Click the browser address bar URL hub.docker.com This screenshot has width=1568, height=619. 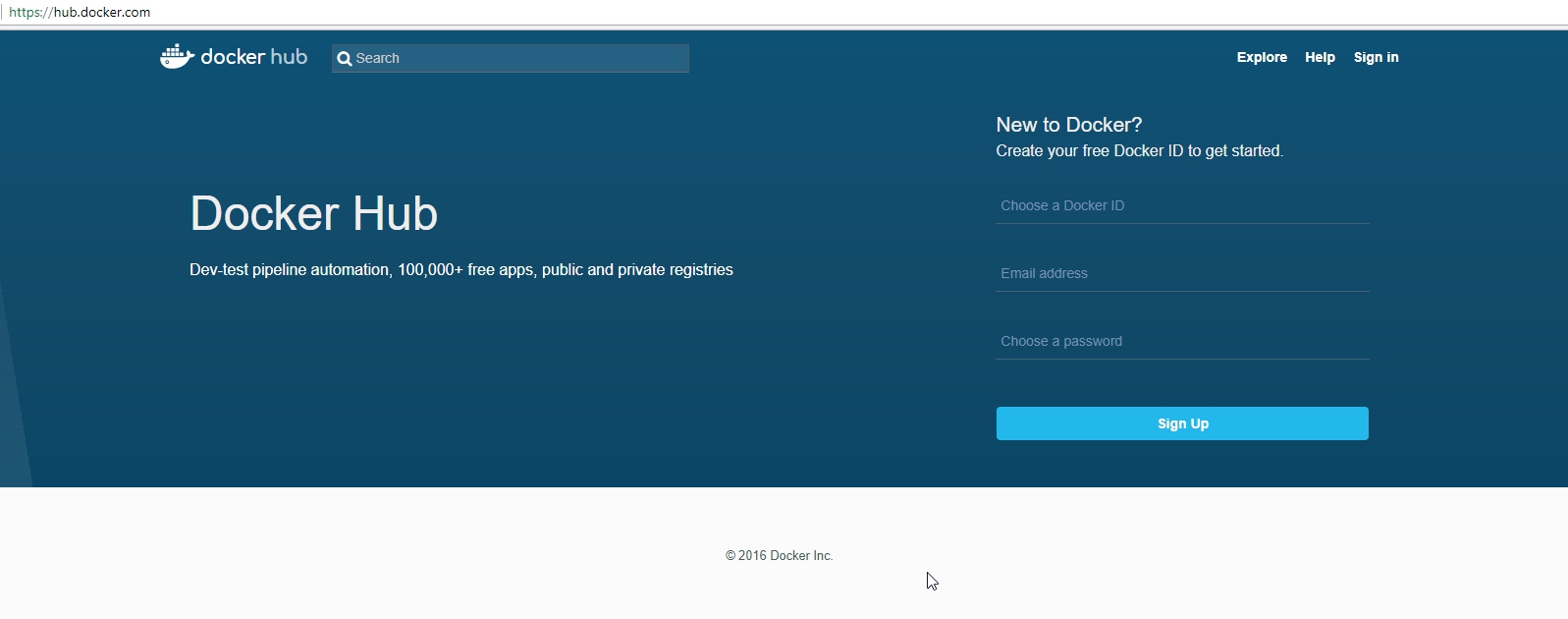coord(80,13)
